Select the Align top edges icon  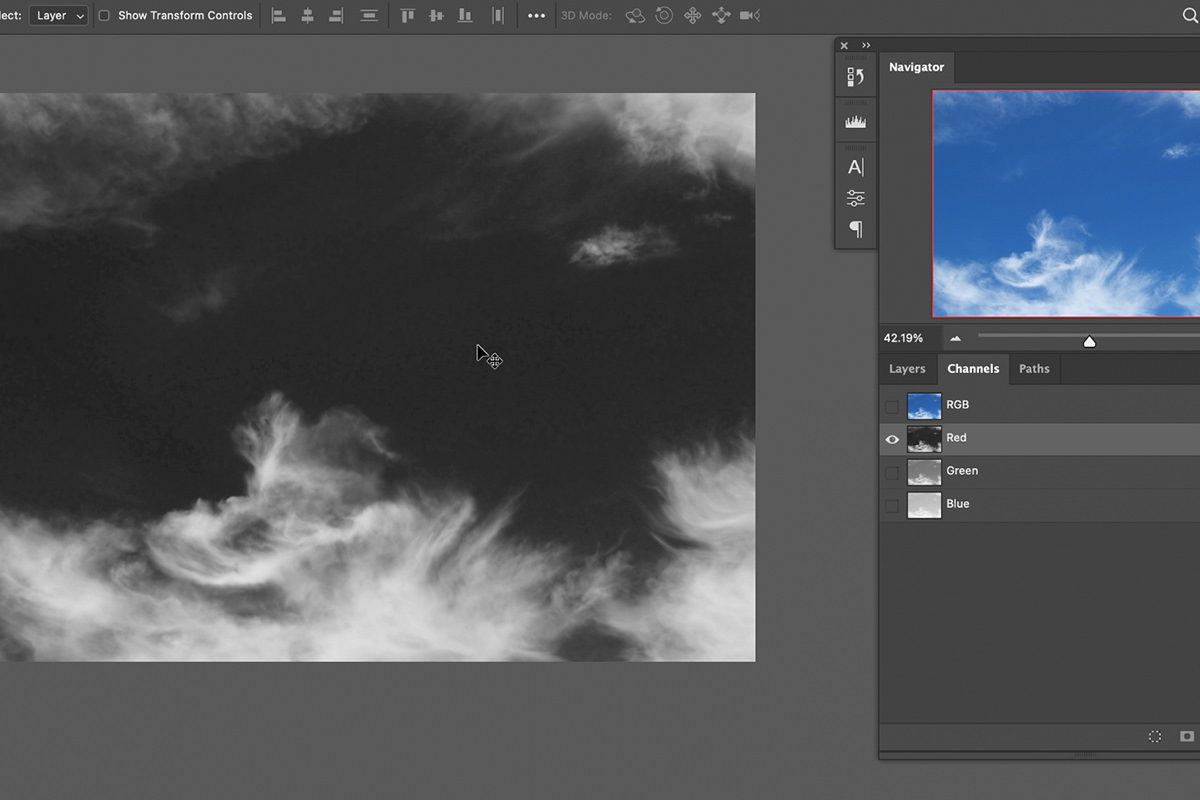[x=407, y=15]
